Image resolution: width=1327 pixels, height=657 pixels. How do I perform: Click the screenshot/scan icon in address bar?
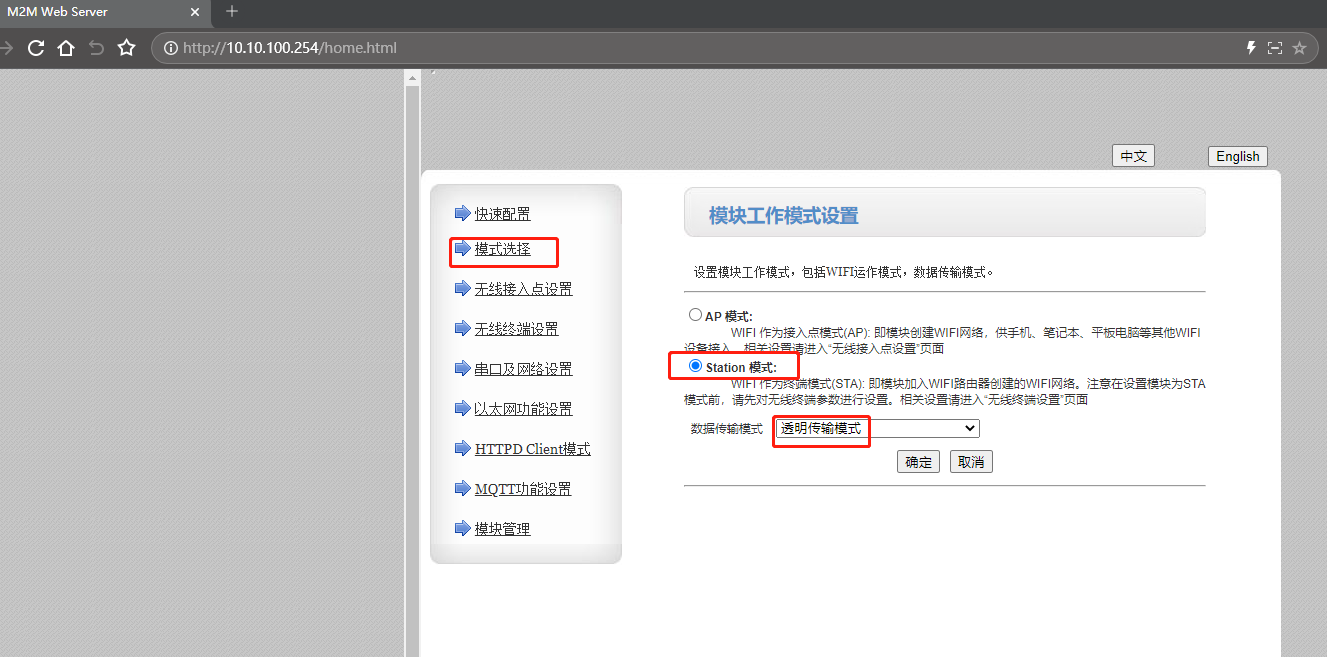click(1274, 48)
